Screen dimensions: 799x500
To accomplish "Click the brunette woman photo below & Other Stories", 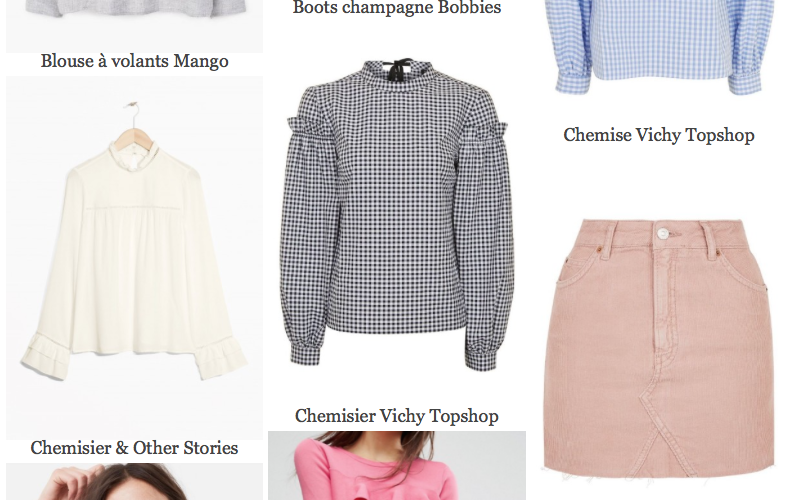I will coord(135,481).
